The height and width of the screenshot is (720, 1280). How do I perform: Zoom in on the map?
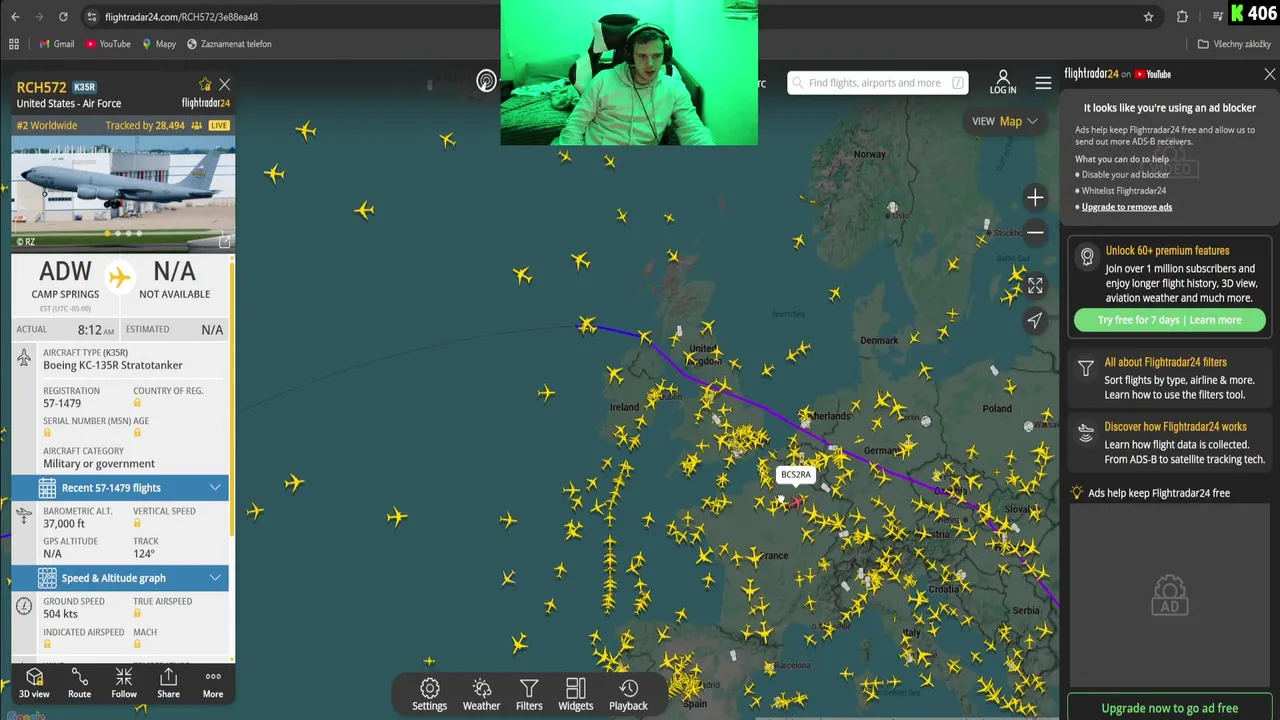tap(1035, 198)
